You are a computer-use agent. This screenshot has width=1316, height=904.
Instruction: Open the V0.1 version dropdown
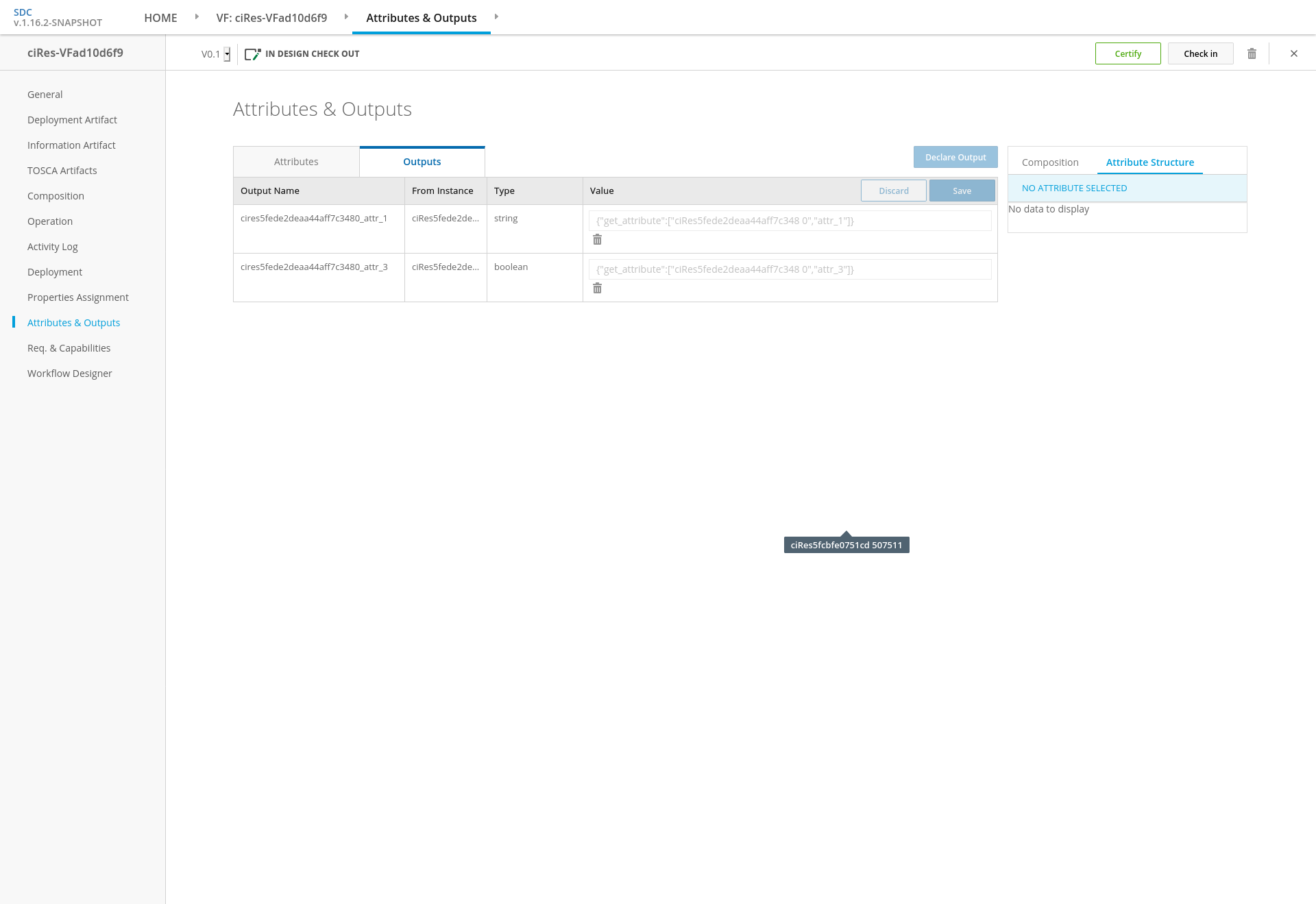(x=227, y=54)
